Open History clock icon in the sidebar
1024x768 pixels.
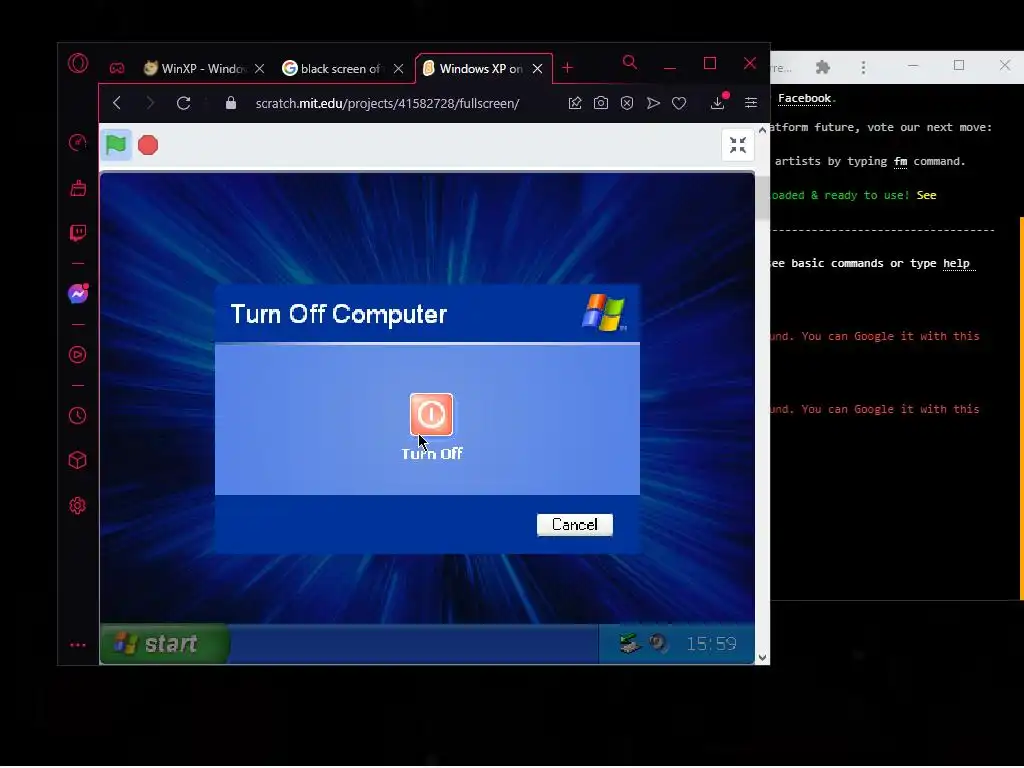(78, 416)
